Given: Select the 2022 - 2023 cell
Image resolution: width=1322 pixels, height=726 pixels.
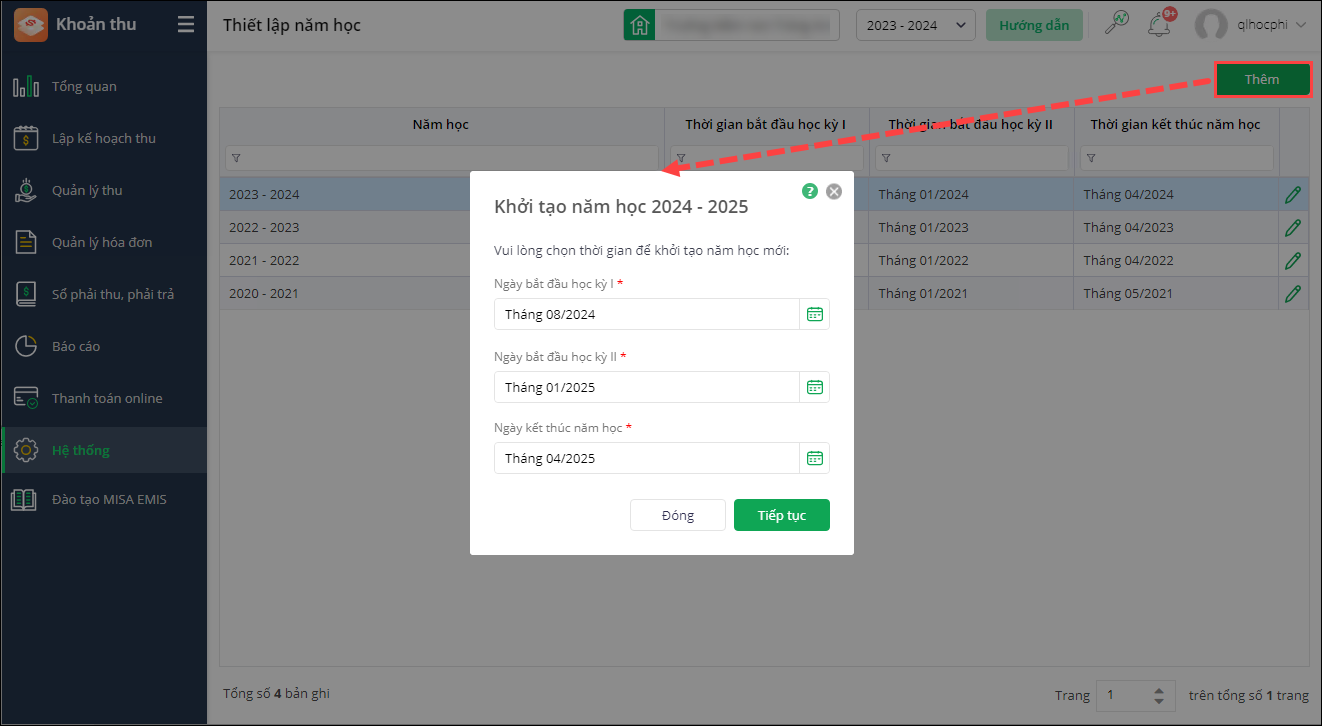Looking at the screenshot, I should point(264,228).
